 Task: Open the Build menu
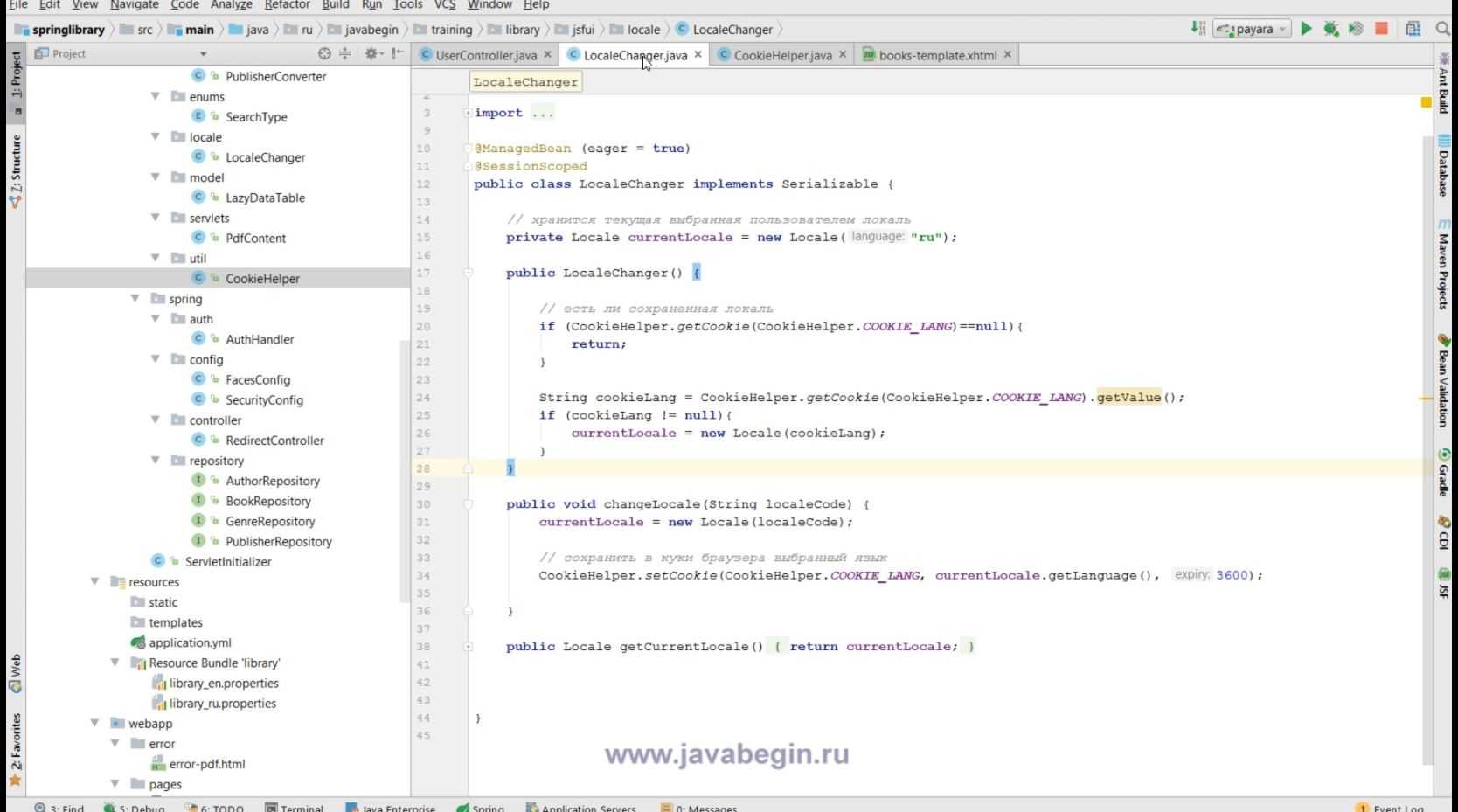[335, 4]
